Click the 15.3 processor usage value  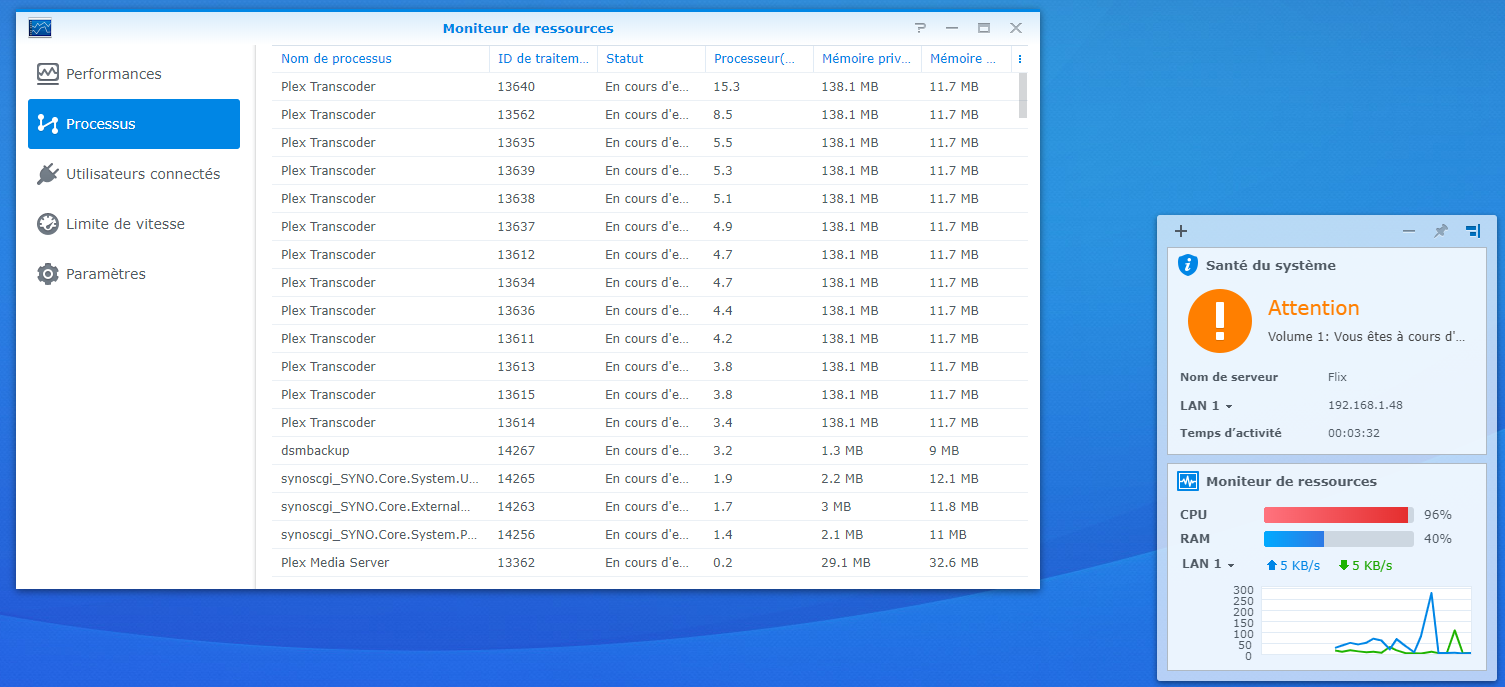(726, 87)
